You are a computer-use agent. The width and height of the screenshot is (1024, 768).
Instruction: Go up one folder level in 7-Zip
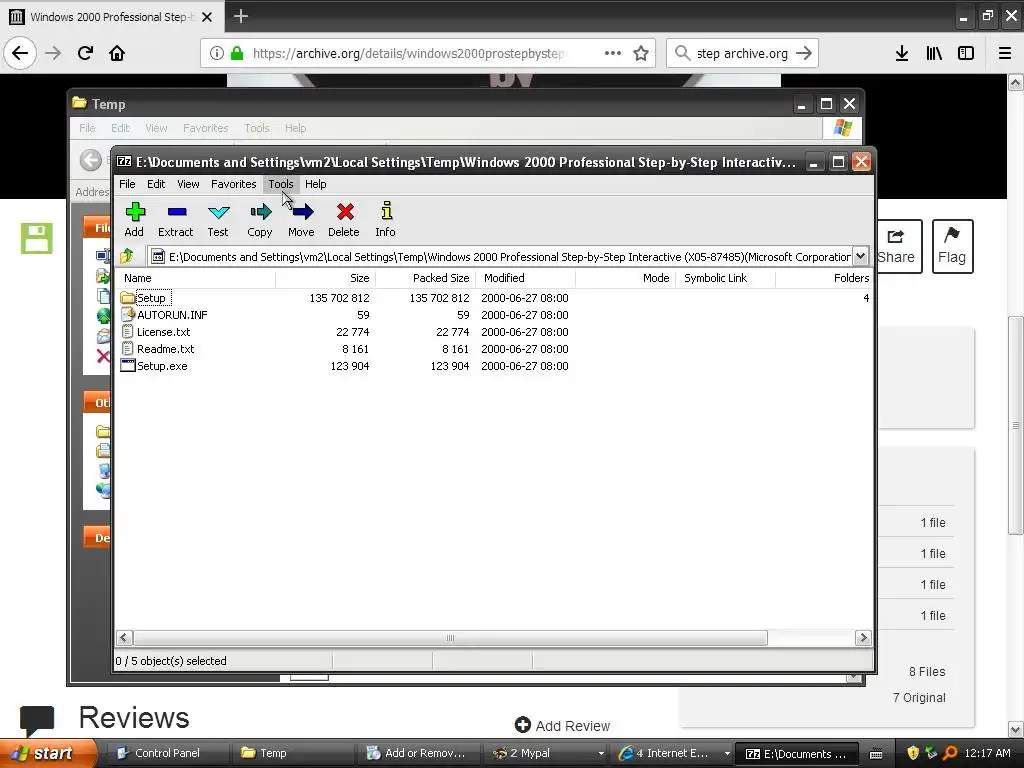(x=127, y=256)
